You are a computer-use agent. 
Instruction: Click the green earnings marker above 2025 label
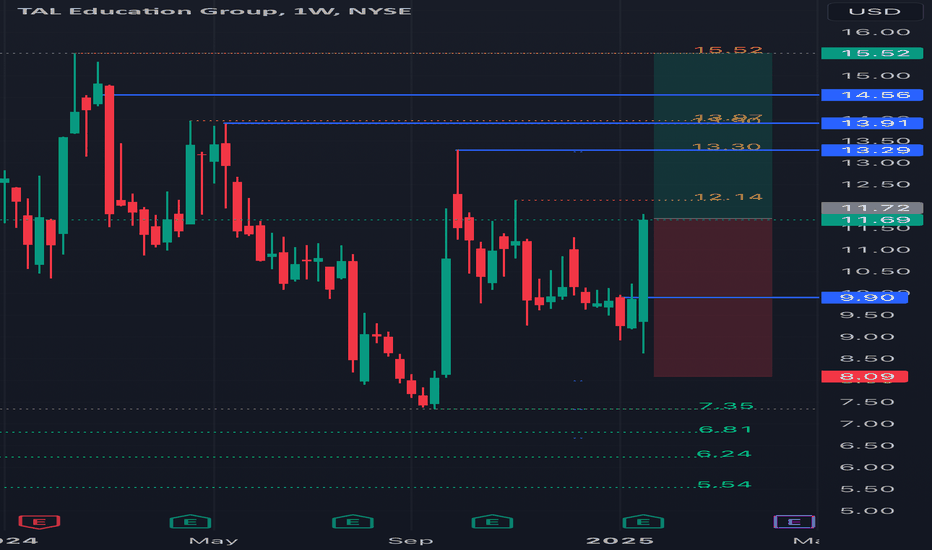coord(643,522)
